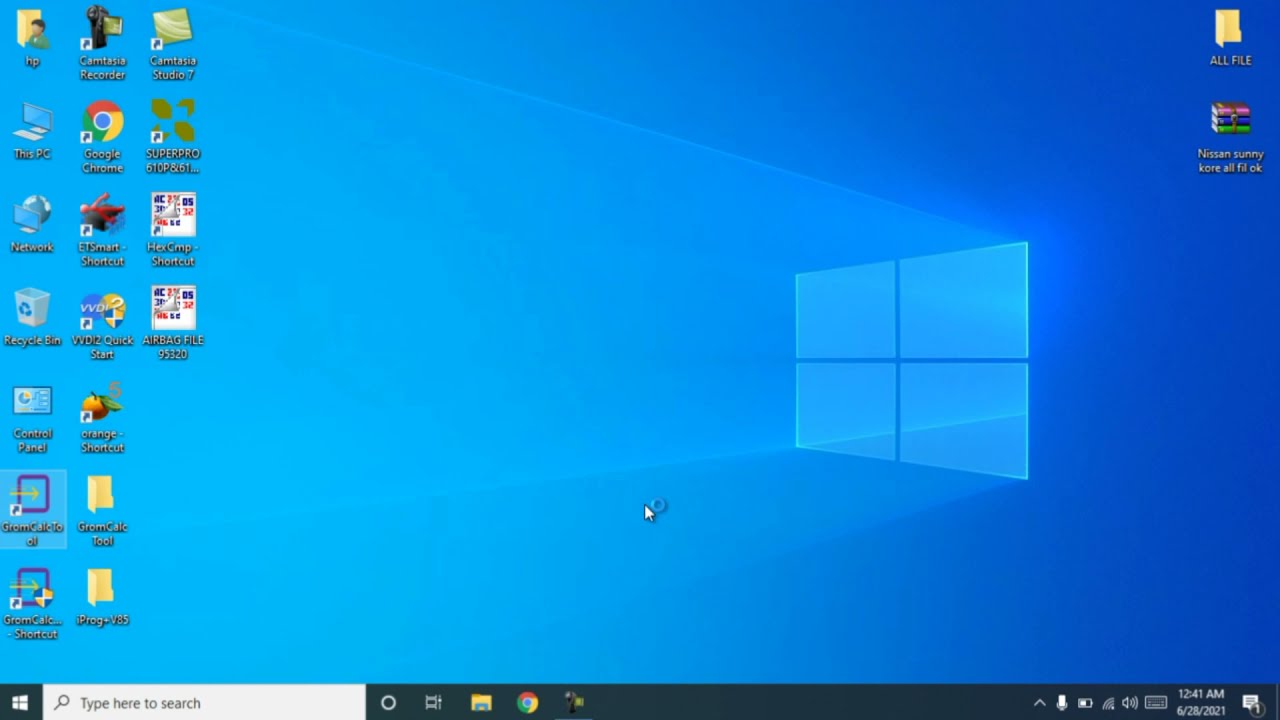Click the Type here to search box

click(204, 703)
